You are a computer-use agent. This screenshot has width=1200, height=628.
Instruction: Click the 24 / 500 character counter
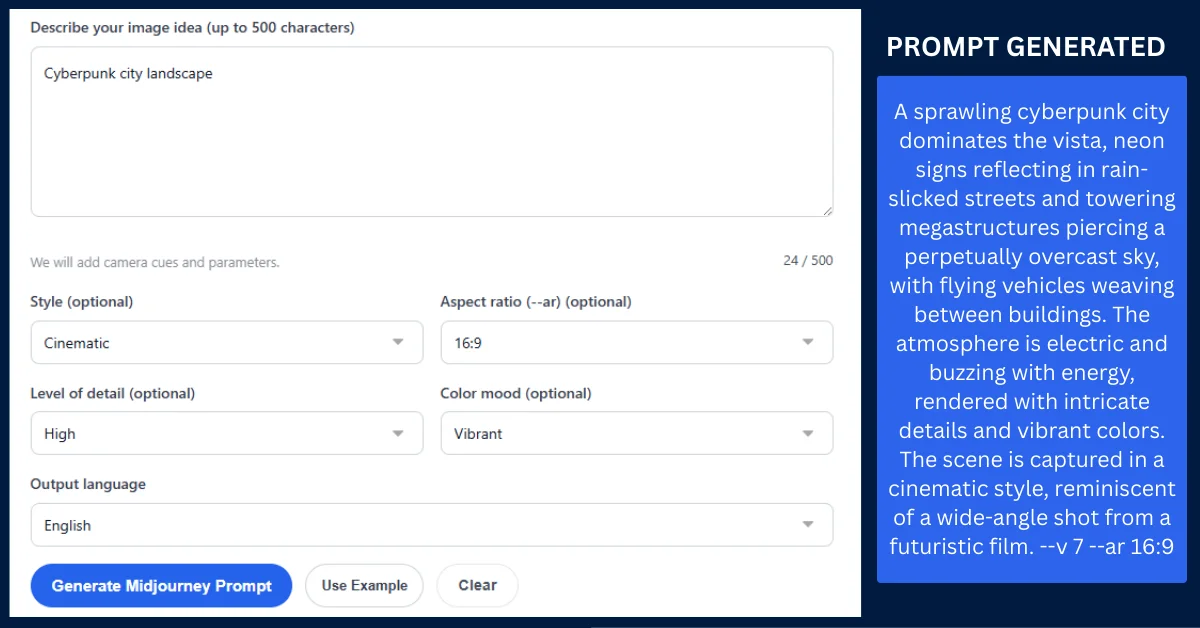[806, 261]
